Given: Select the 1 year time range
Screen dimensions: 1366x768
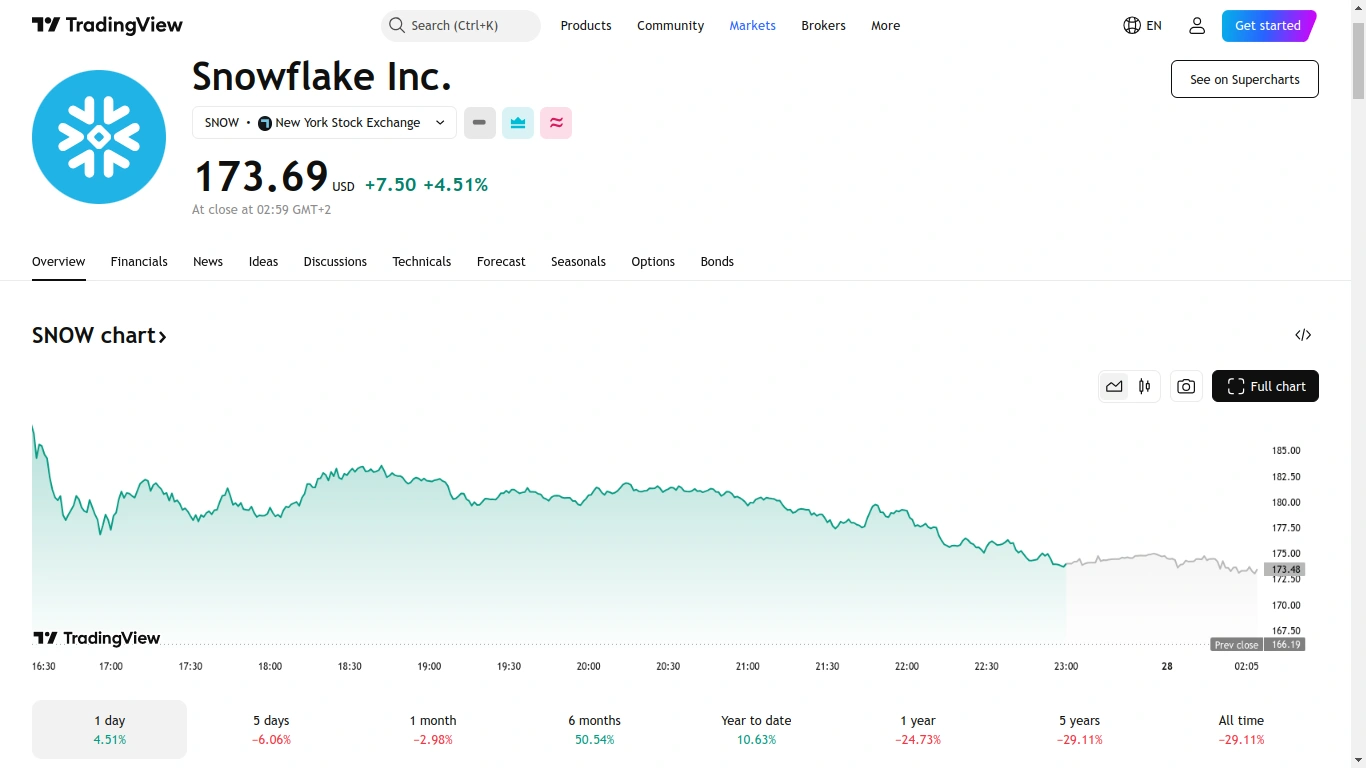Looking at the screenshot, I should tap(917, 729).
